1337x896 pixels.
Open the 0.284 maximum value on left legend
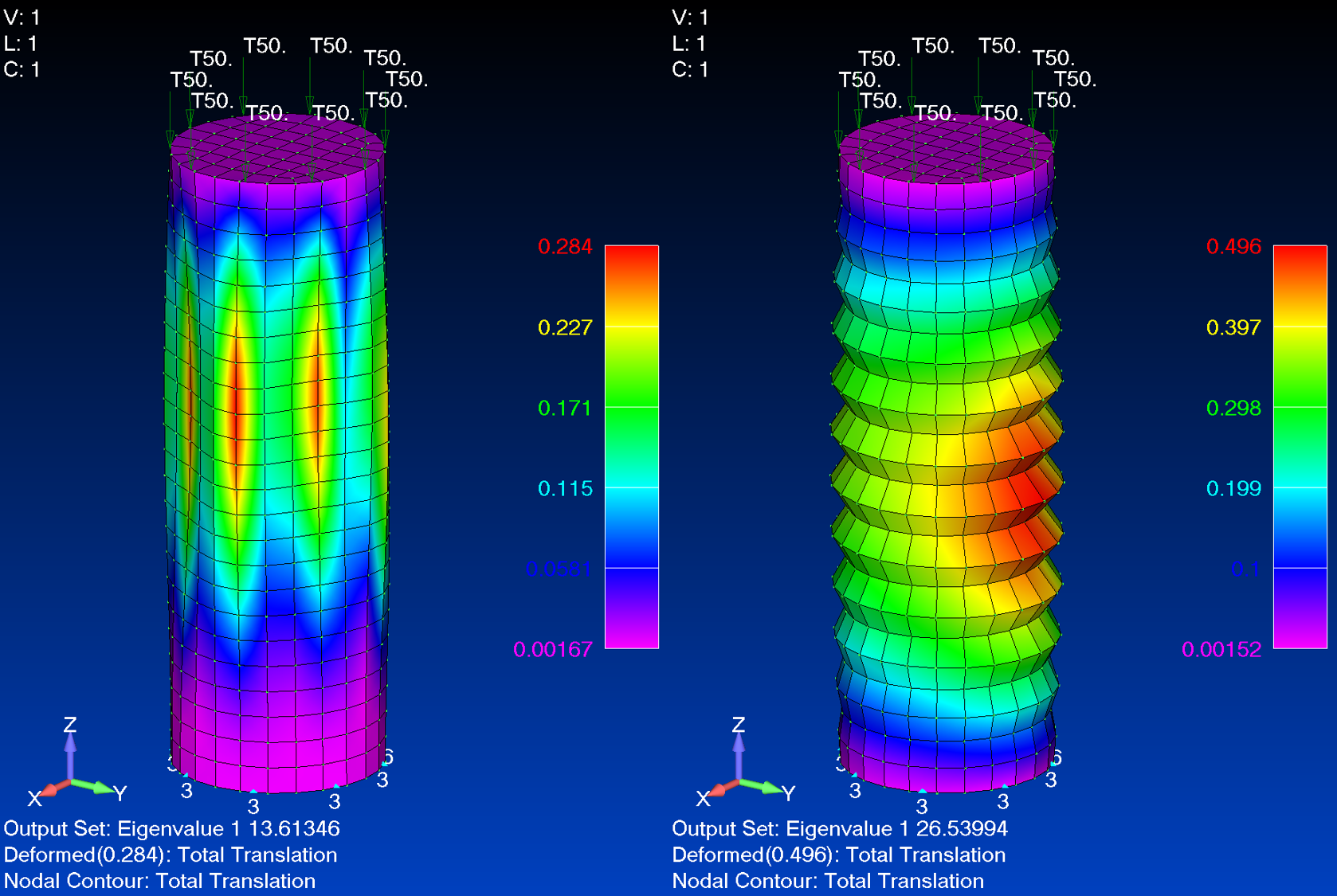click(563, 248)
